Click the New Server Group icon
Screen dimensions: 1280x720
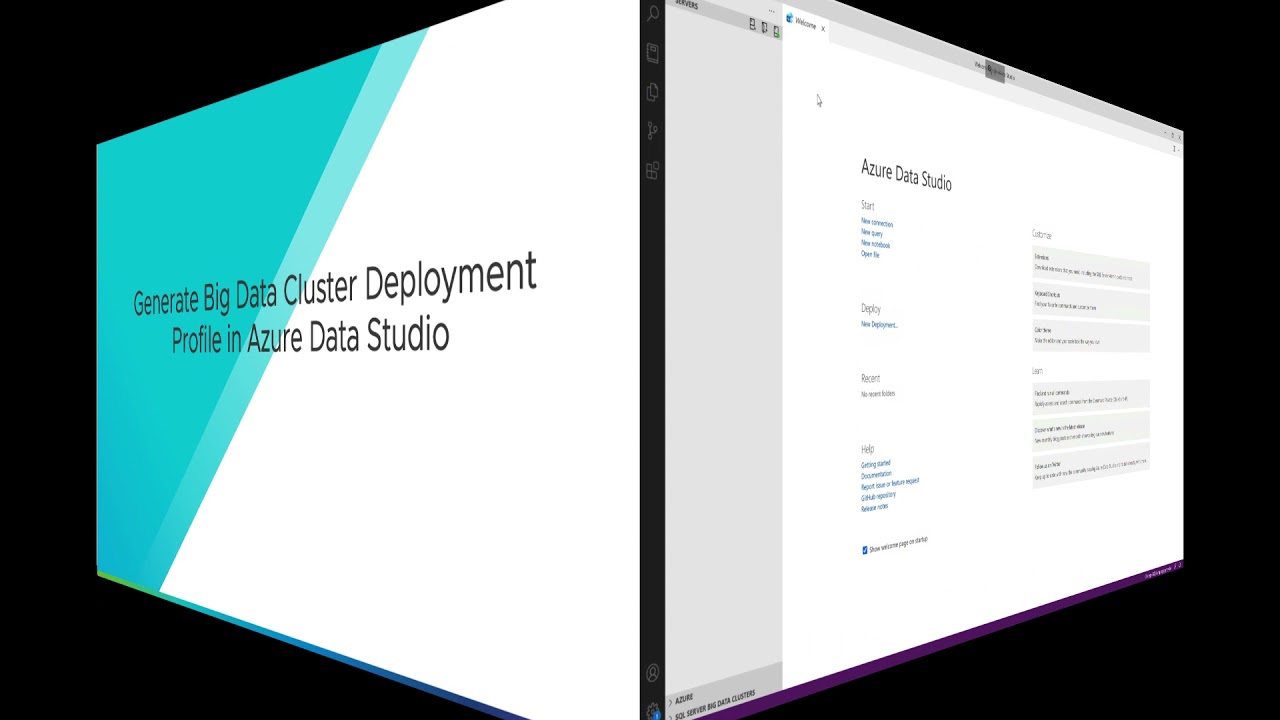765,28
